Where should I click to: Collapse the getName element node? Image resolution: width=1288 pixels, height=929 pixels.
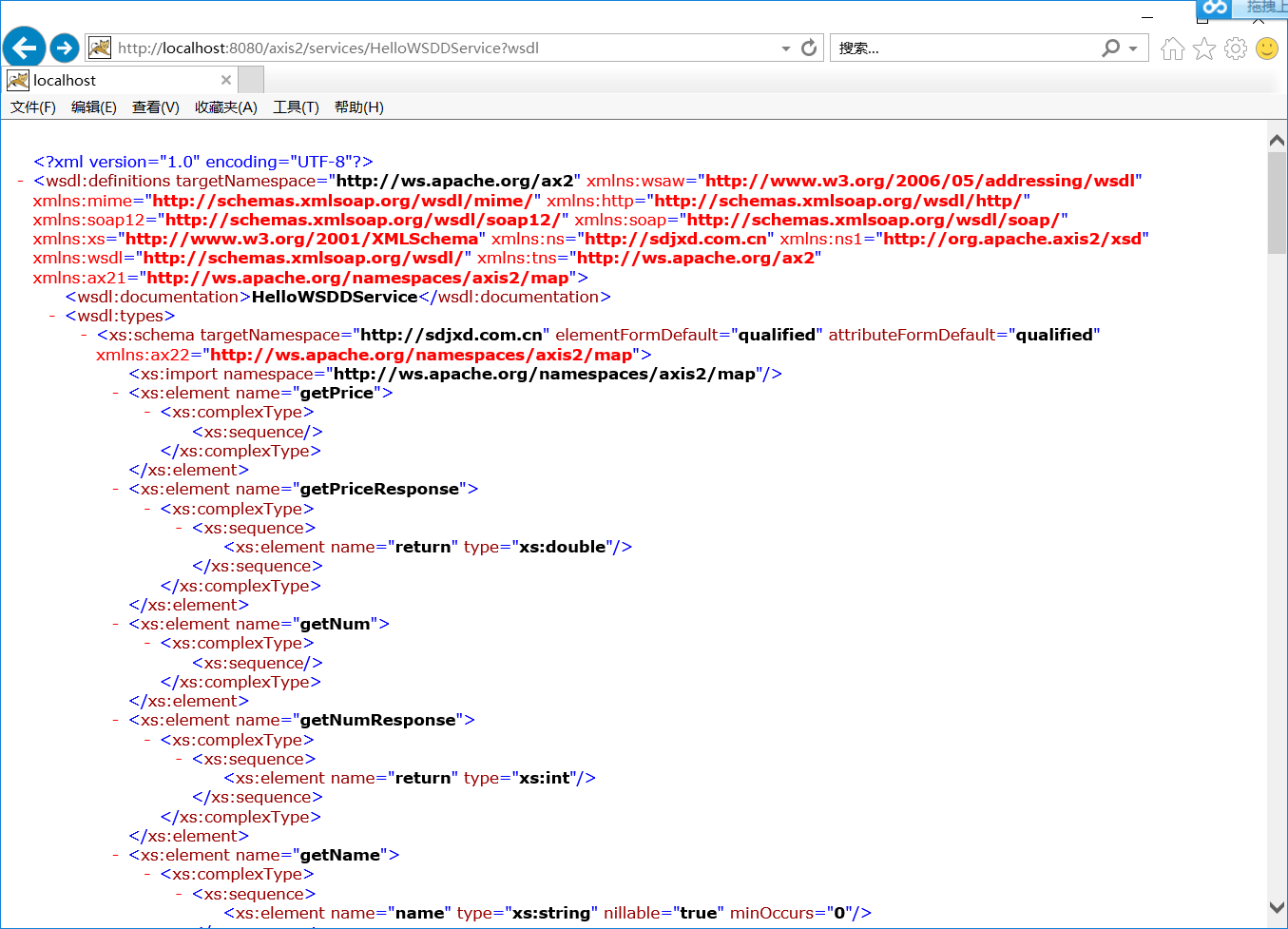click(x=115, y=855)
